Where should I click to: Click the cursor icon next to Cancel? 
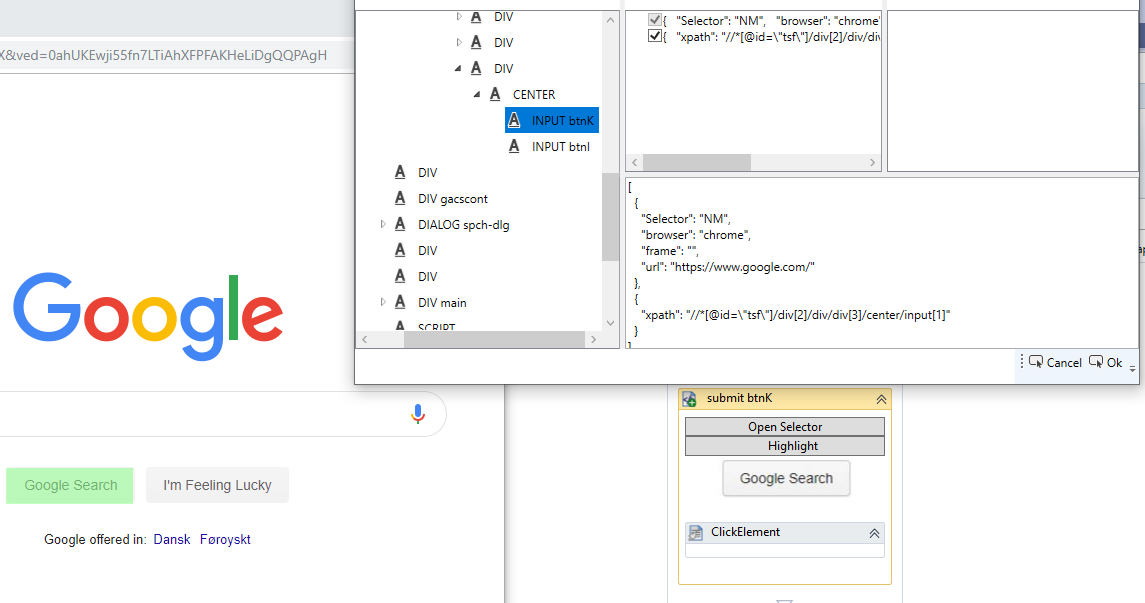(x=1035, y=362)
